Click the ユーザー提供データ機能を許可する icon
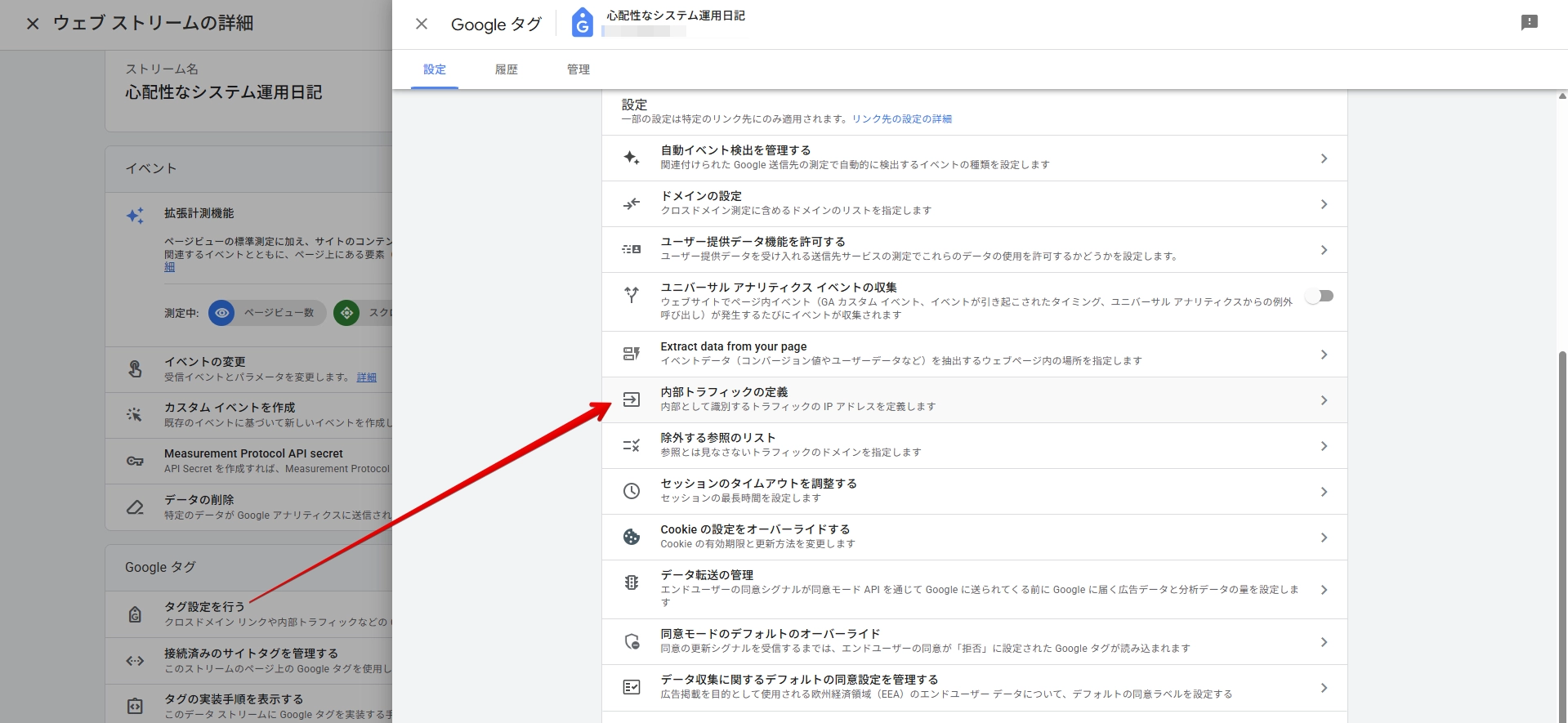The image size is (1568, 723). point(632,249)
